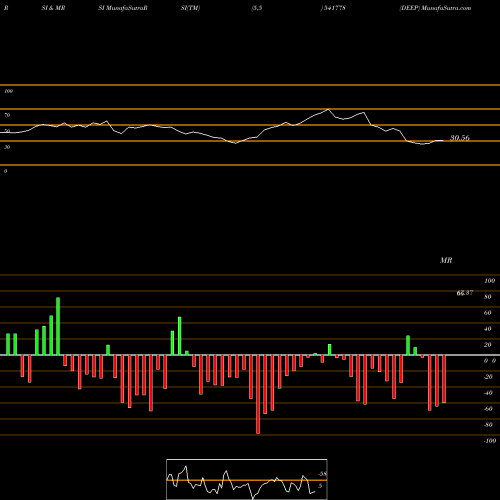Click the -80 label on MR axis

coord(488,425)
